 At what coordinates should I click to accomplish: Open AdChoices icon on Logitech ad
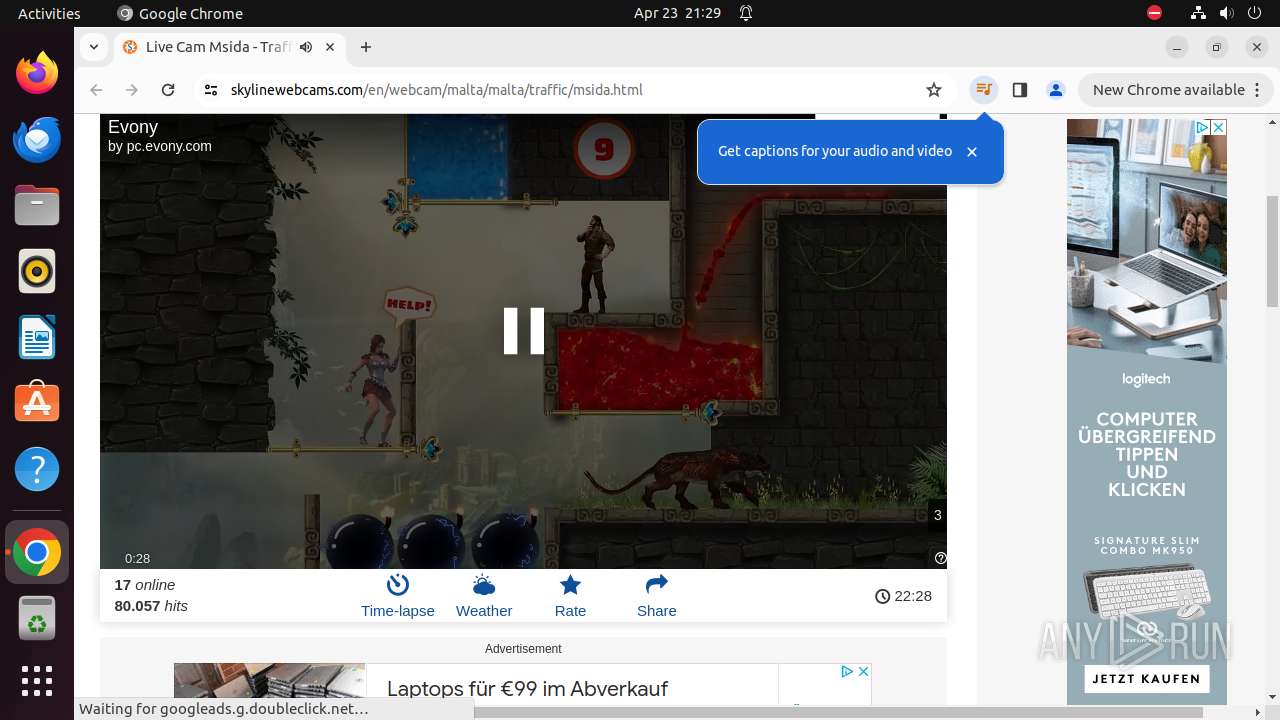click(x=1202, y=127)
